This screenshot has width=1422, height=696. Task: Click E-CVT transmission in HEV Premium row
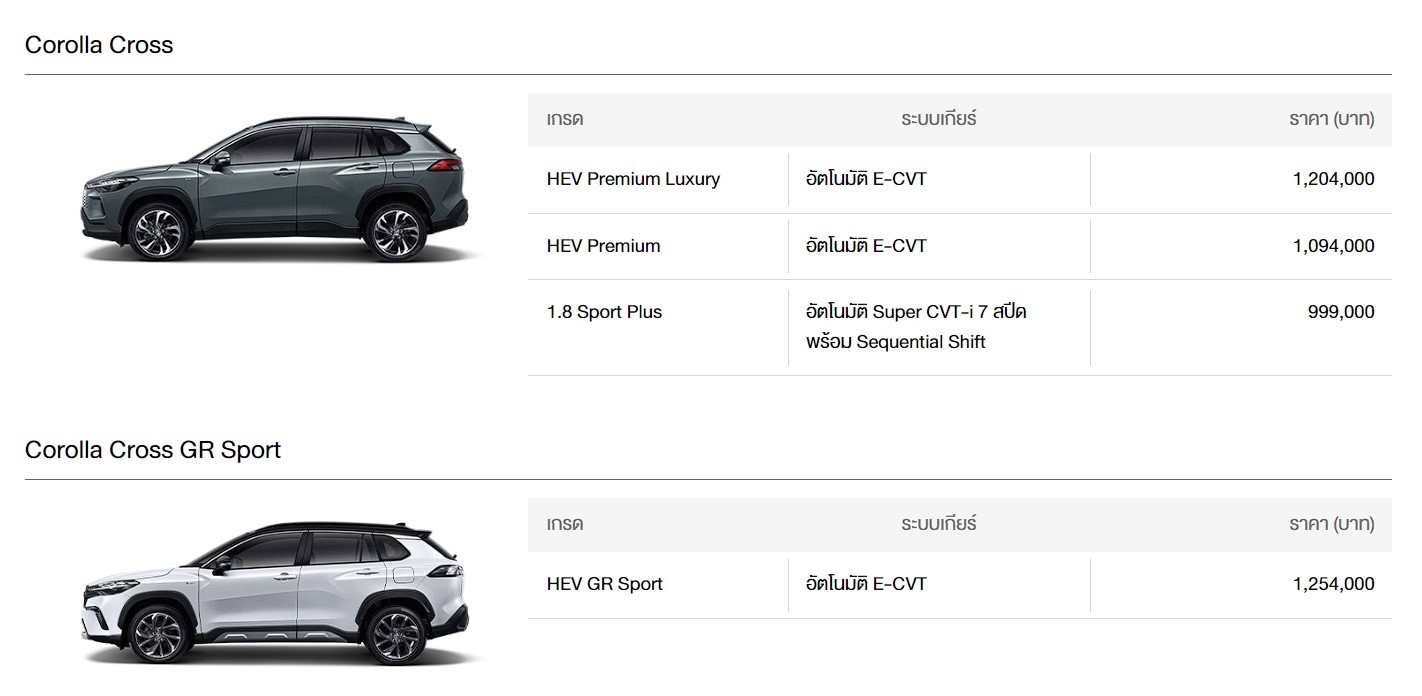(866, 246)
